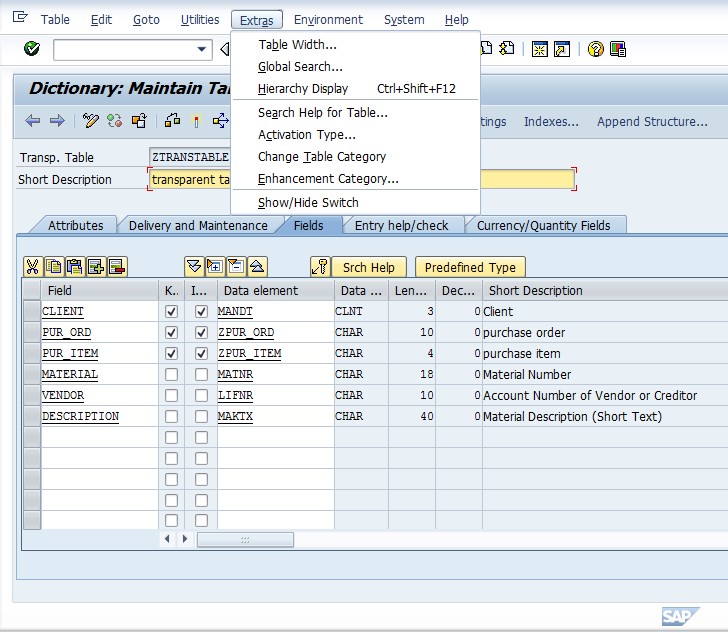Screen dimensions: 728x633
Task: Click the Cut scissors icon in table toolbar
Action: point(32,267)
